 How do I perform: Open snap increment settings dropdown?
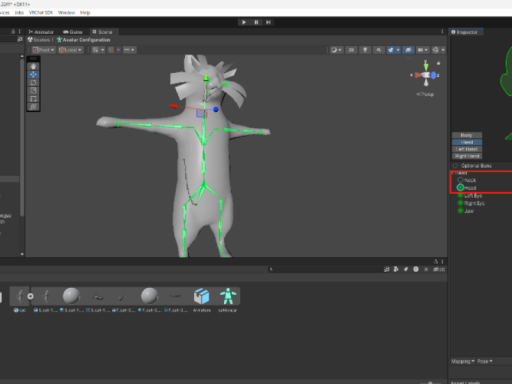129,50
